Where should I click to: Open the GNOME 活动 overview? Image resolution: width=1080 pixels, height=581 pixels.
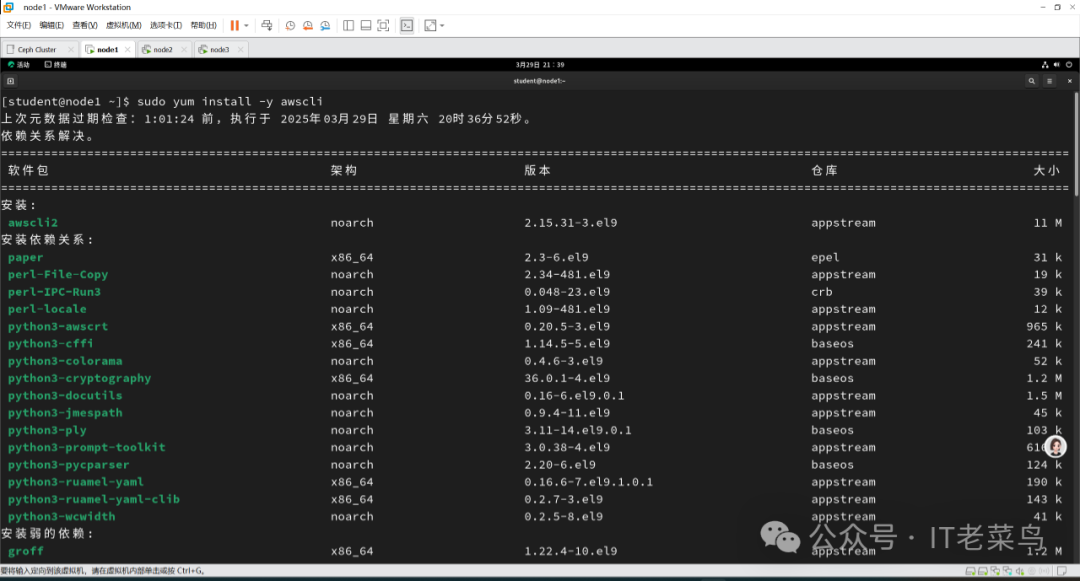point(19,65)
